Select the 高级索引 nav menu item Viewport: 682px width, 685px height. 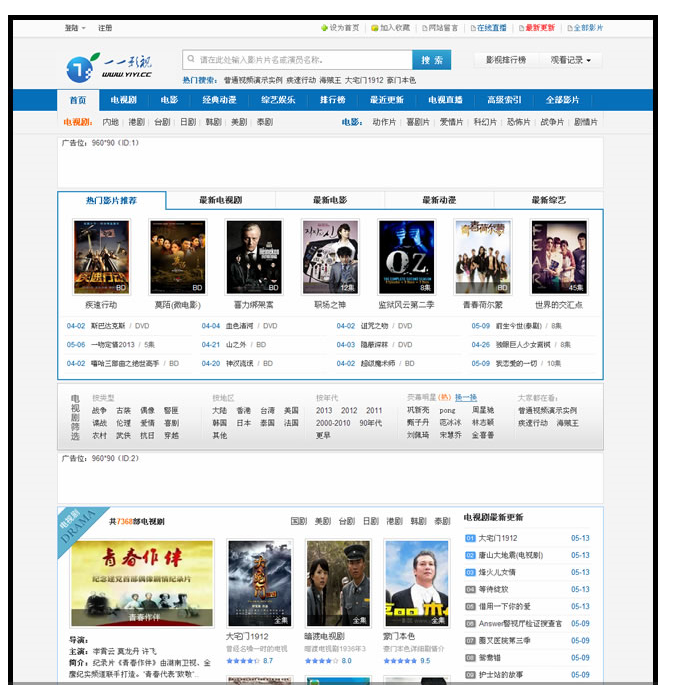pyautogui.click(x=504, y=100)
